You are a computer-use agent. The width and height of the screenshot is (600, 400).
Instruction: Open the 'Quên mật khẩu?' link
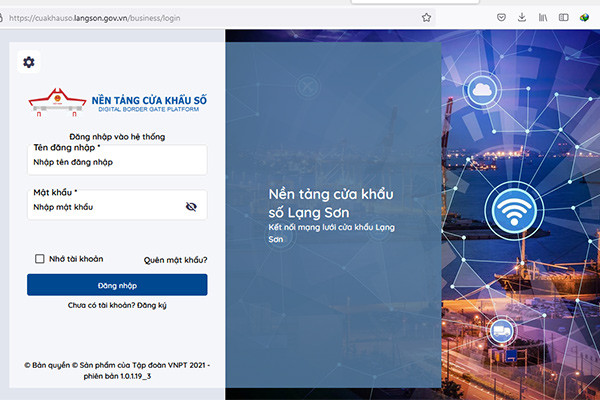pyautogui.click(x=175, y=260)
